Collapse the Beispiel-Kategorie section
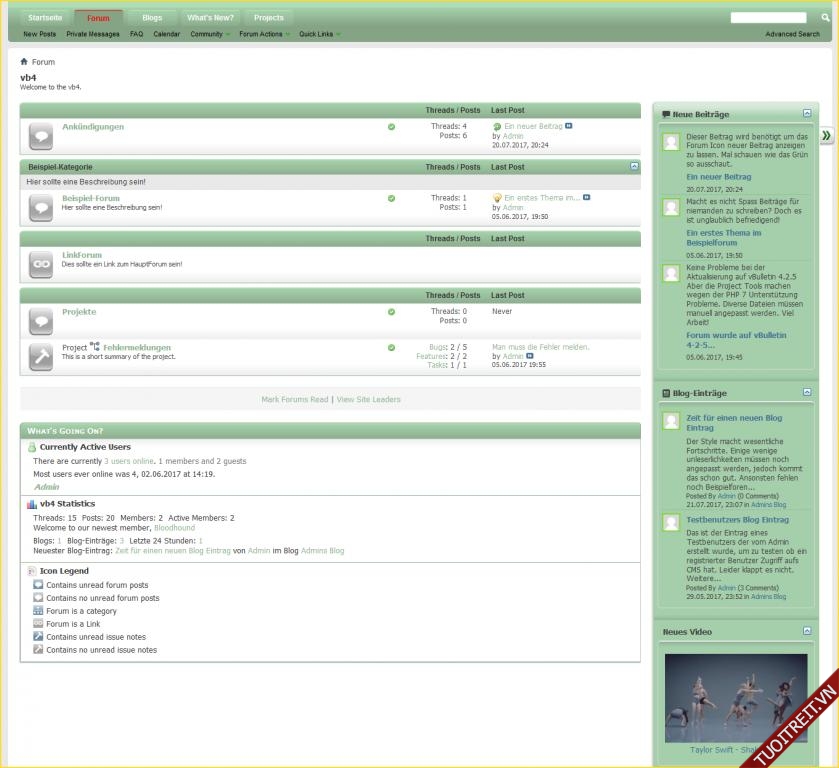The height and width of the screenshot is (768, 839). coord(634,166)
